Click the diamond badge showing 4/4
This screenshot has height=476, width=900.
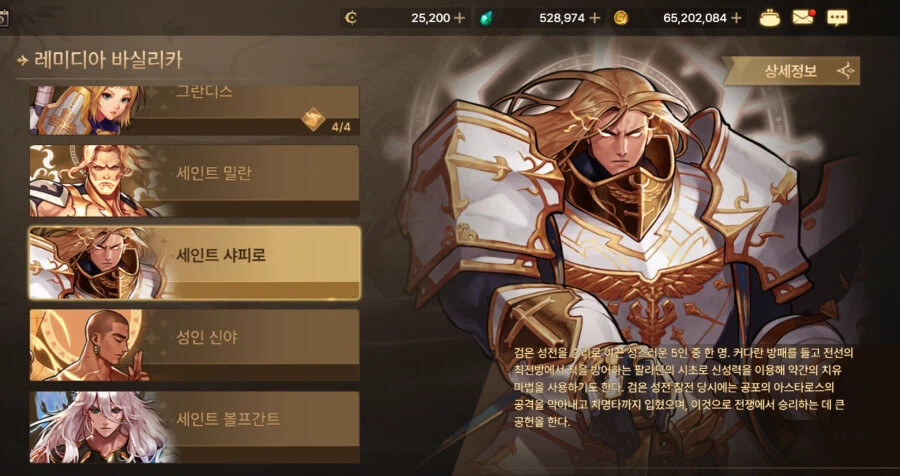click(x=313, y=119)
